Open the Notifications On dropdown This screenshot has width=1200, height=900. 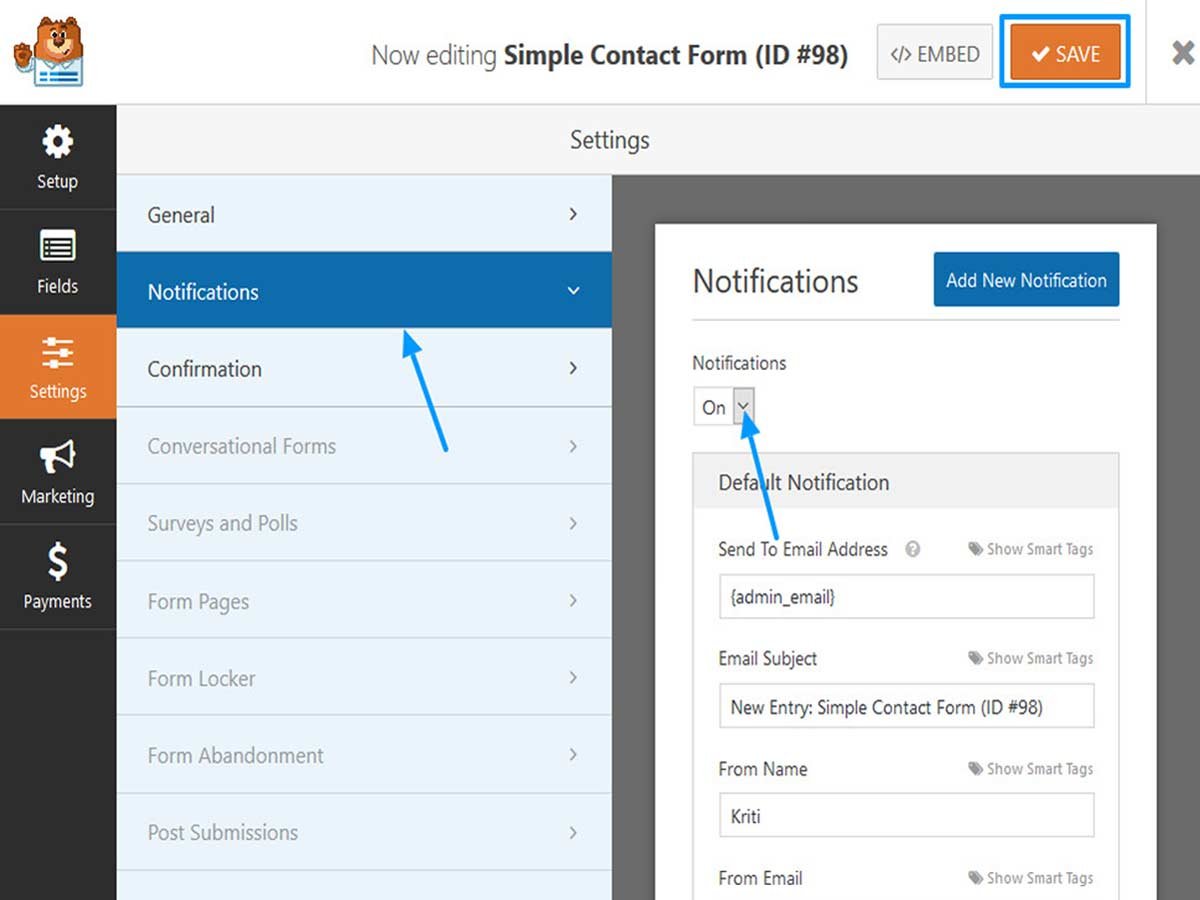[x=724, y=407]
